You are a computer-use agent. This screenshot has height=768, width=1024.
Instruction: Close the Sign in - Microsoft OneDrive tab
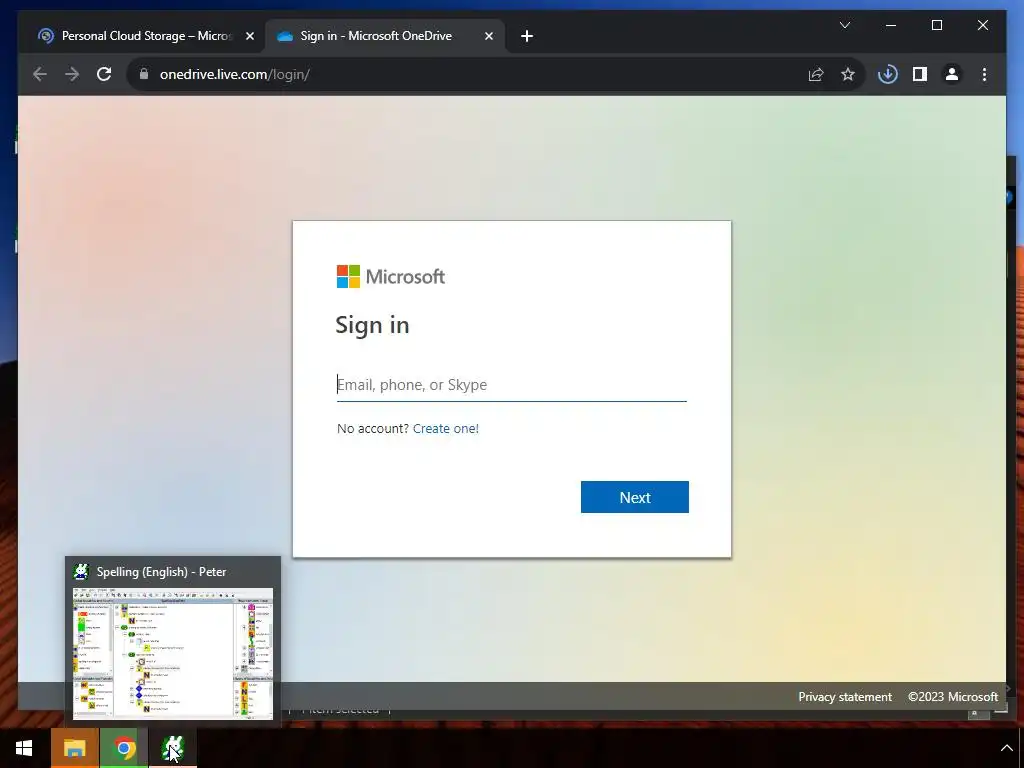[x=488, y=37]
